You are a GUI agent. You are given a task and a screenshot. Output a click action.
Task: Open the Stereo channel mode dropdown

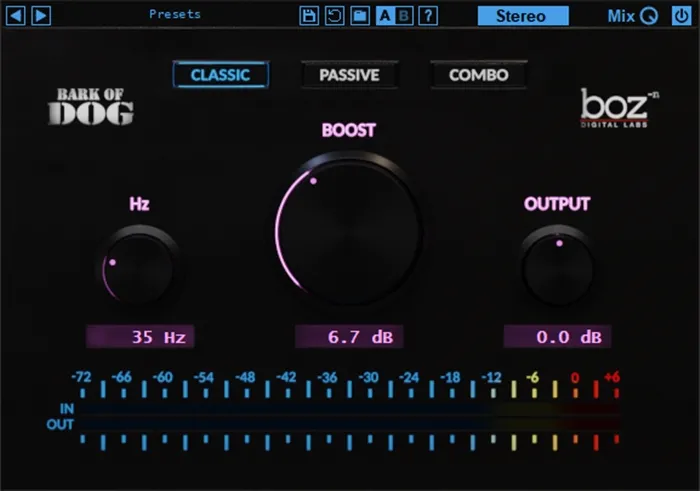[522, 16]
